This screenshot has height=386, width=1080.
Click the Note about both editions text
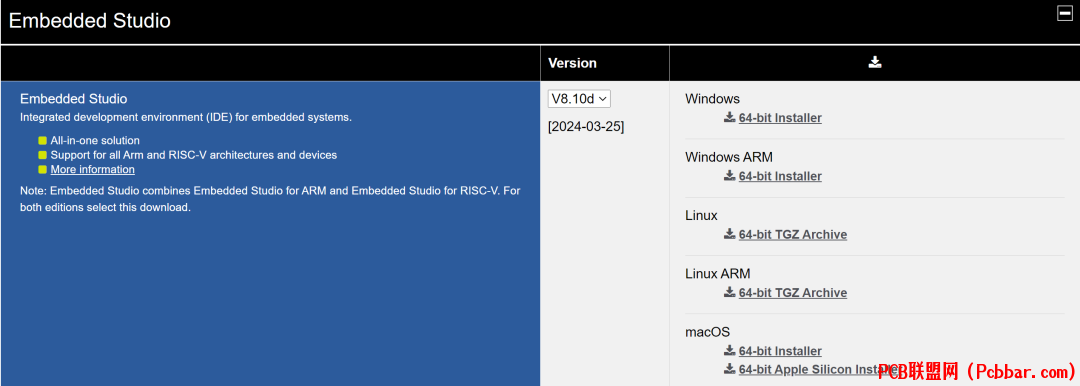pyautogui.click(x=270, y=199)
